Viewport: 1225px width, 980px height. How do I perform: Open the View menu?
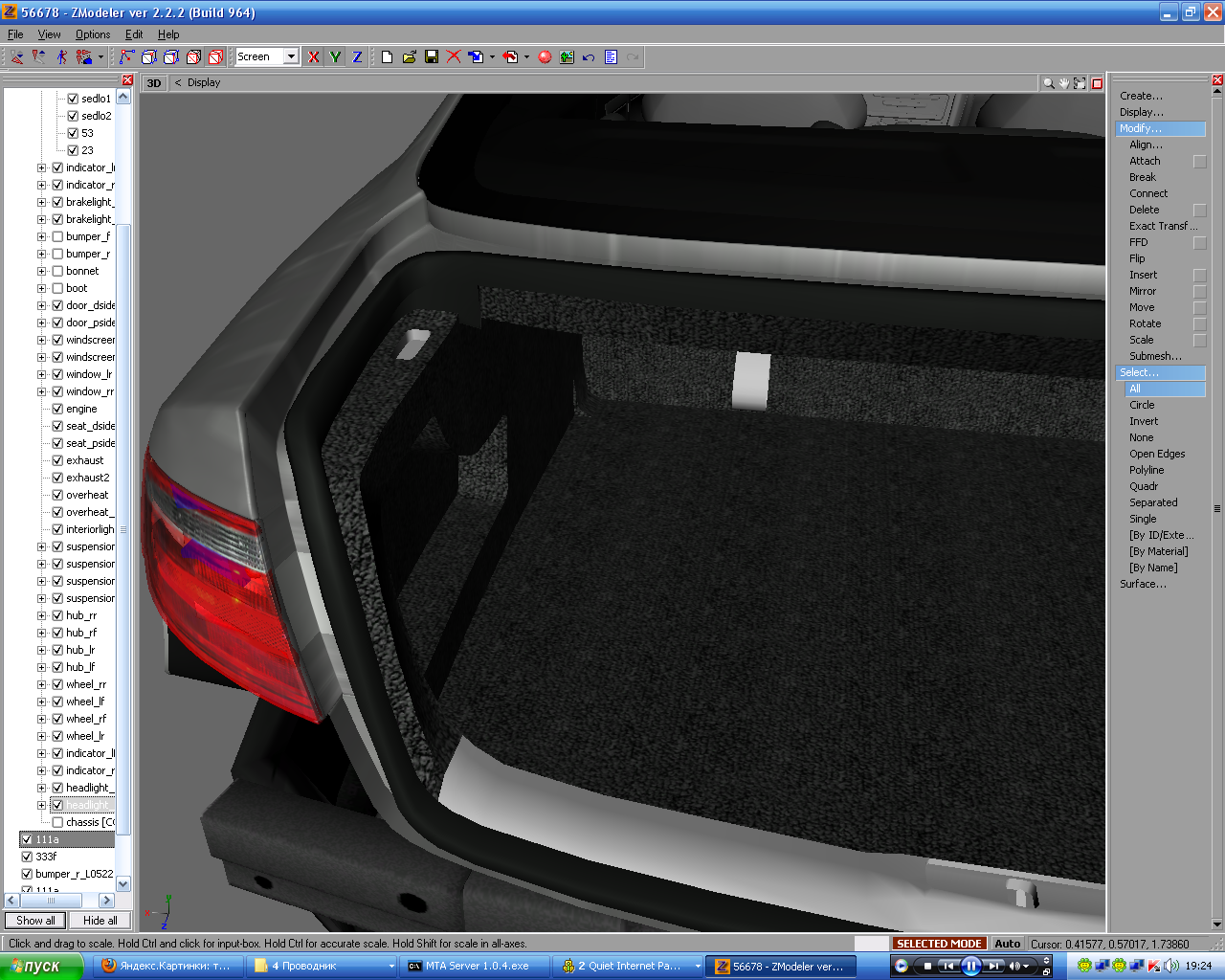coord(49,34)
